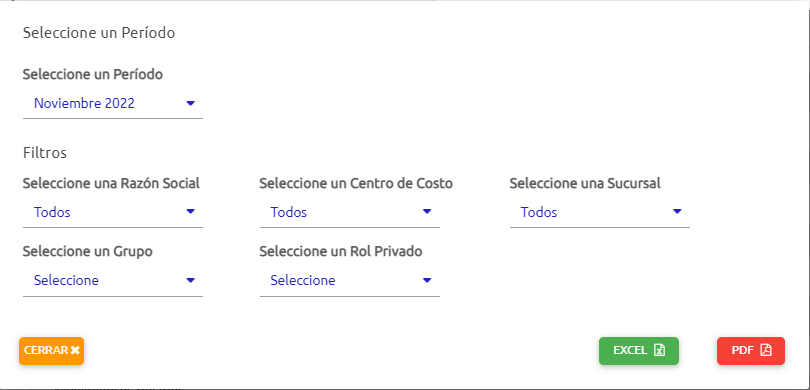Viewport: 810px width, 390px height.
Task: Open the Grupo dropdown arrow
Action: click(190, 280)
